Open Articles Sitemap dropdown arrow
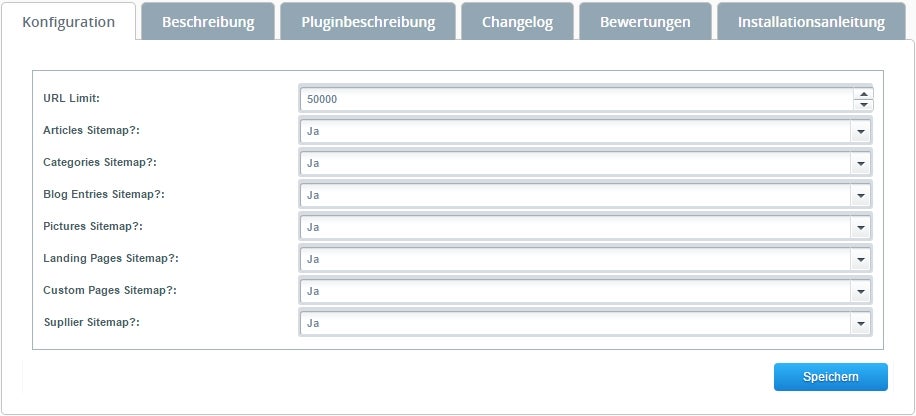This screenshot has width=916, height=416. [x=860, y=131]
